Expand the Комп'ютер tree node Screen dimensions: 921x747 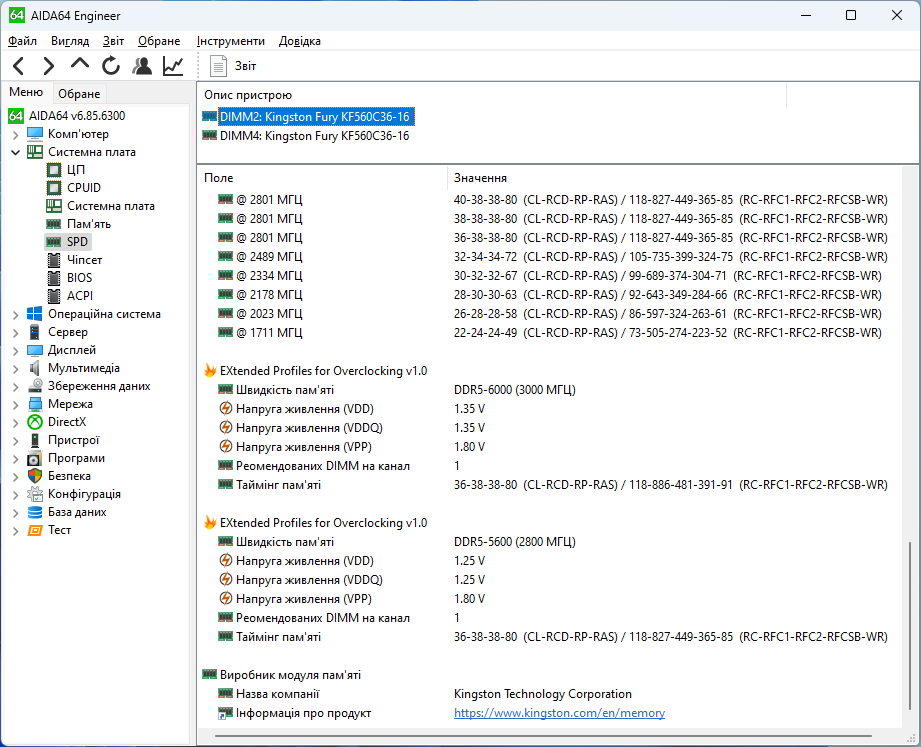15,134
